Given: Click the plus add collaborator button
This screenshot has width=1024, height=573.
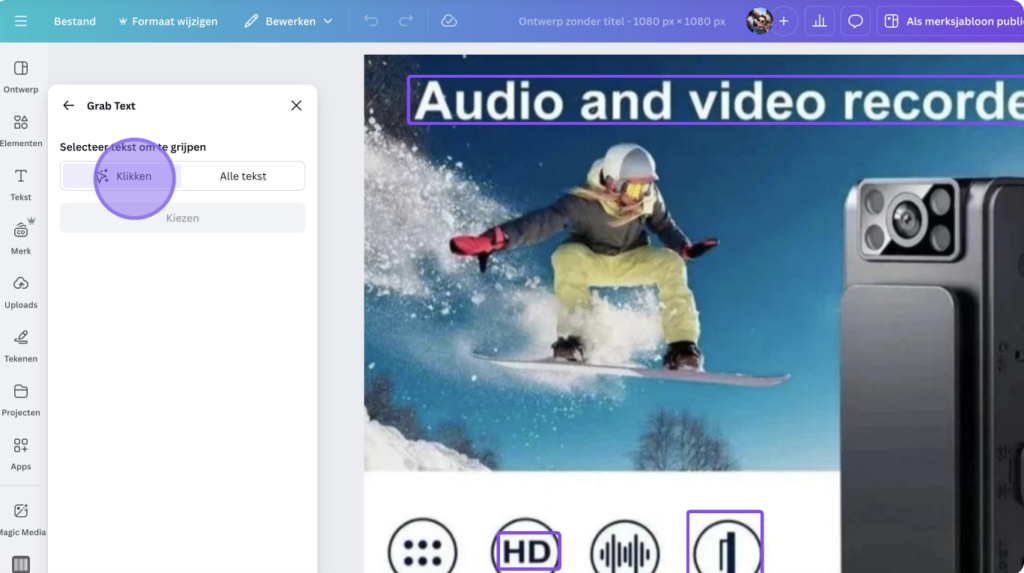Looking at the screenshot, I should pyautogui.click(x=784, y=21).
